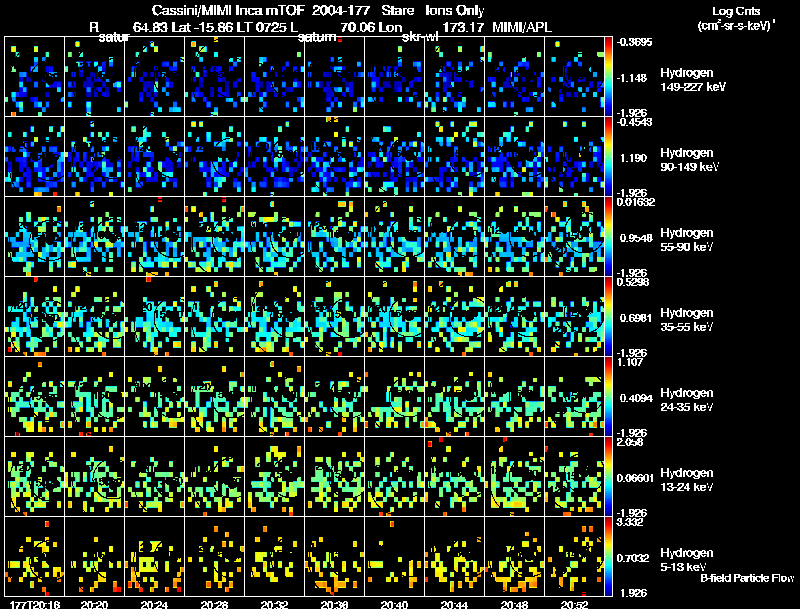Click the '20:48' time axis label
Screen dimensions: 800x609
point(514,604)
